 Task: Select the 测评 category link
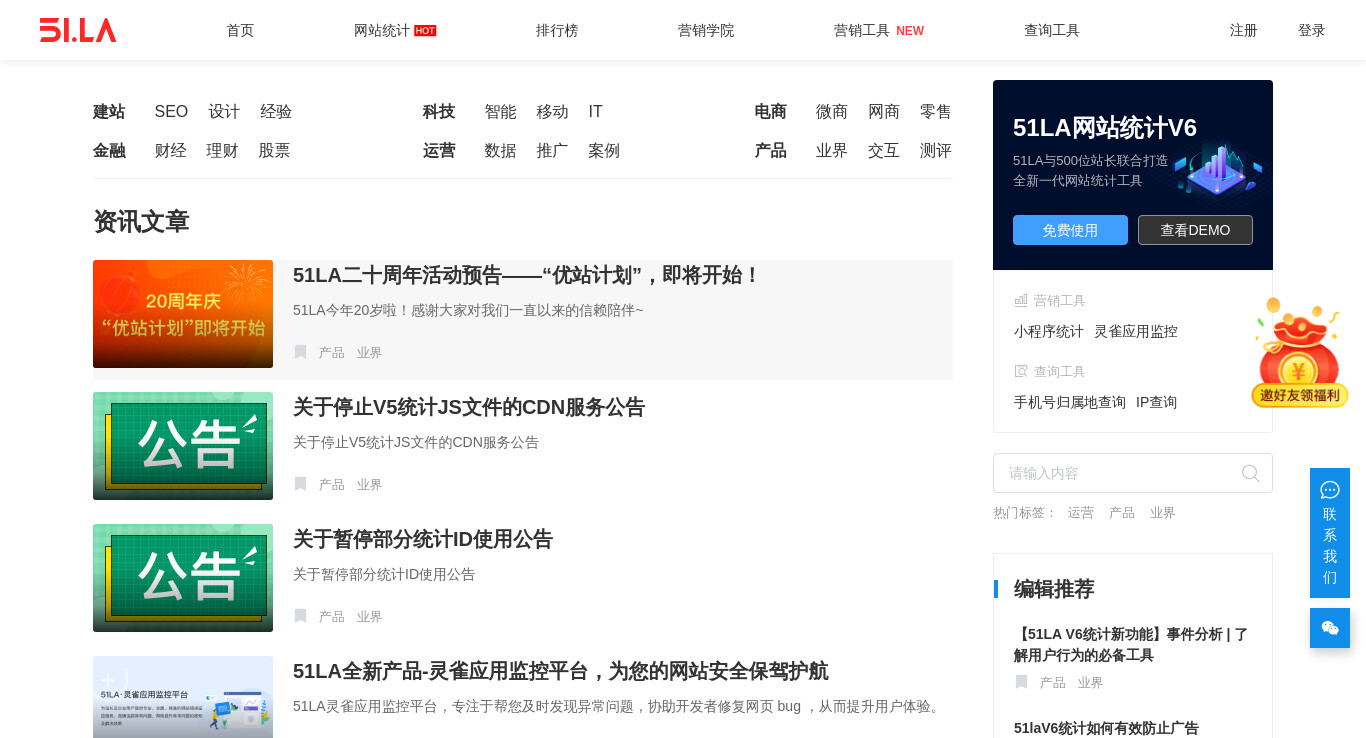(x=936, y=151)
